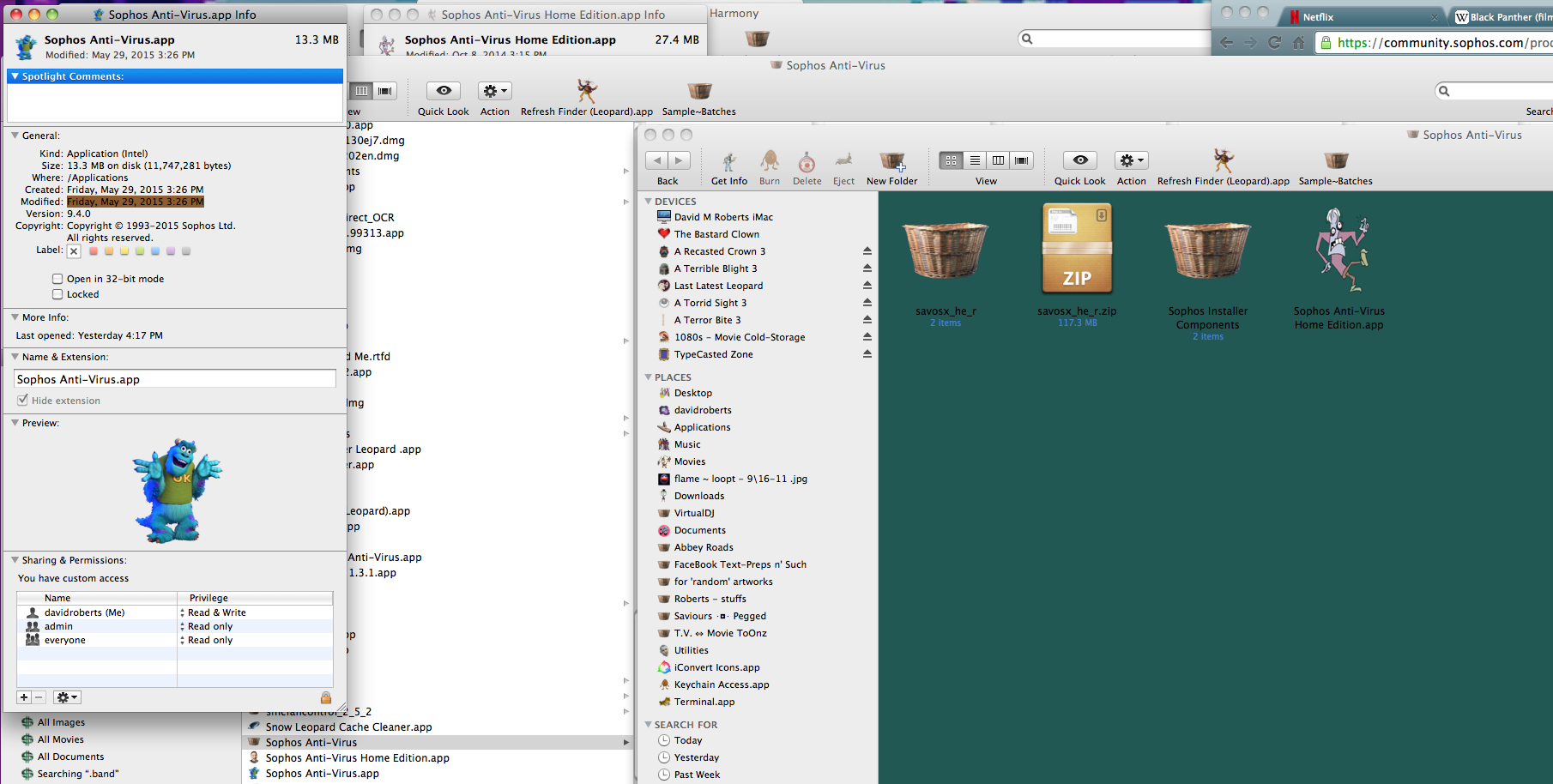This screenshot has width=1553, height=784.
Task: Eject the A Torrid Sight 3 volume
Action: tap(867, 303)
